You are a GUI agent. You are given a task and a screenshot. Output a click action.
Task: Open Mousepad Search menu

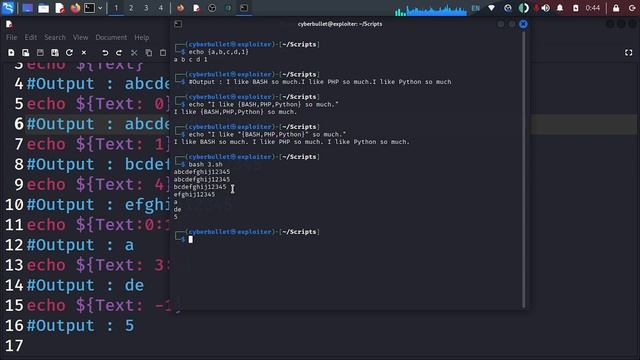tap(55, 37)
